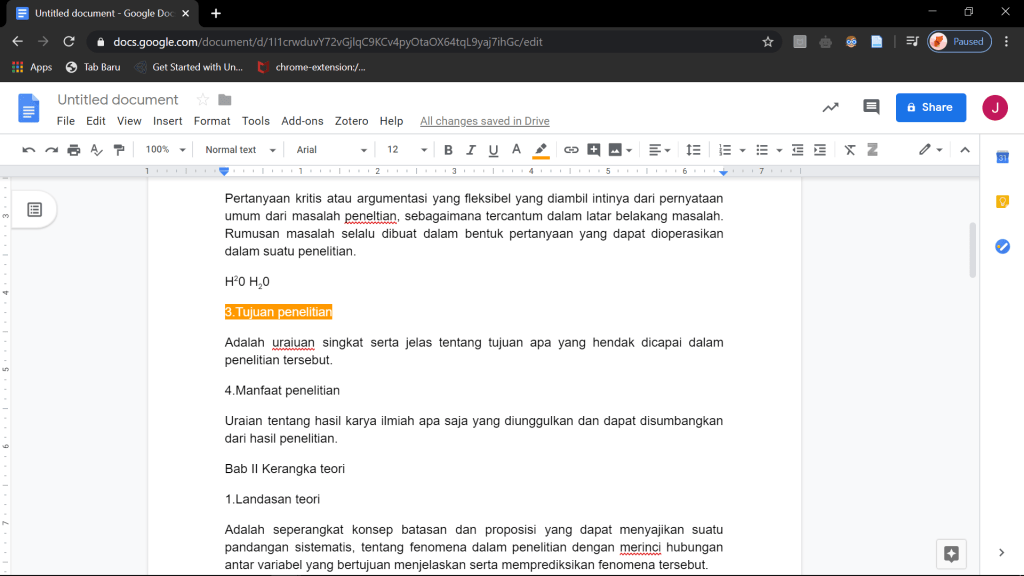Click the insert link icon
Image resolution: width=1024 pixels, height=576 pixels.
[x=571, y=150]
